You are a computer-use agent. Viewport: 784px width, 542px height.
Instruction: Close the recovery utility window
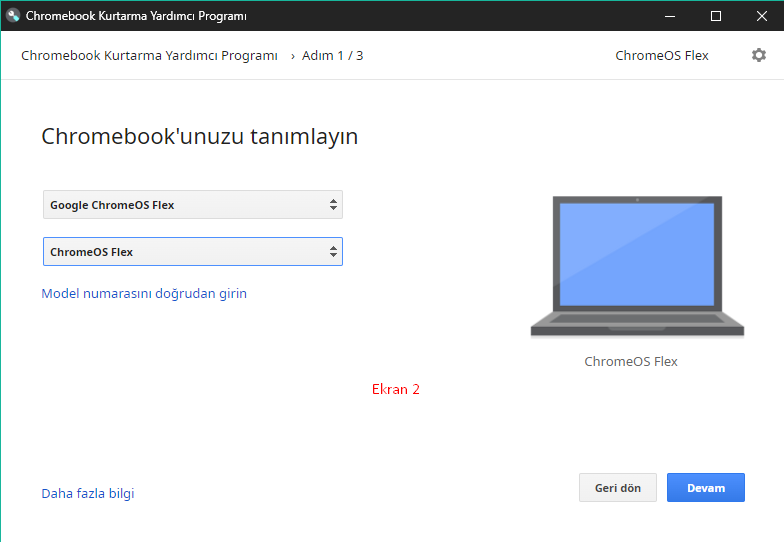pos(761,16)
